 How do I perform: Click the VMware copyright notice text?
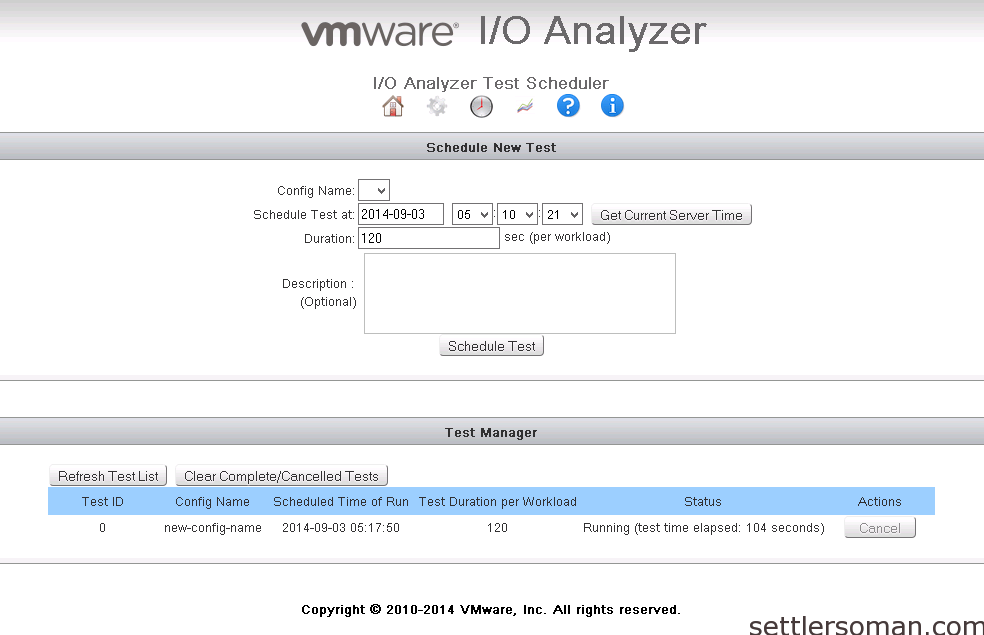(x=491, y=610)
